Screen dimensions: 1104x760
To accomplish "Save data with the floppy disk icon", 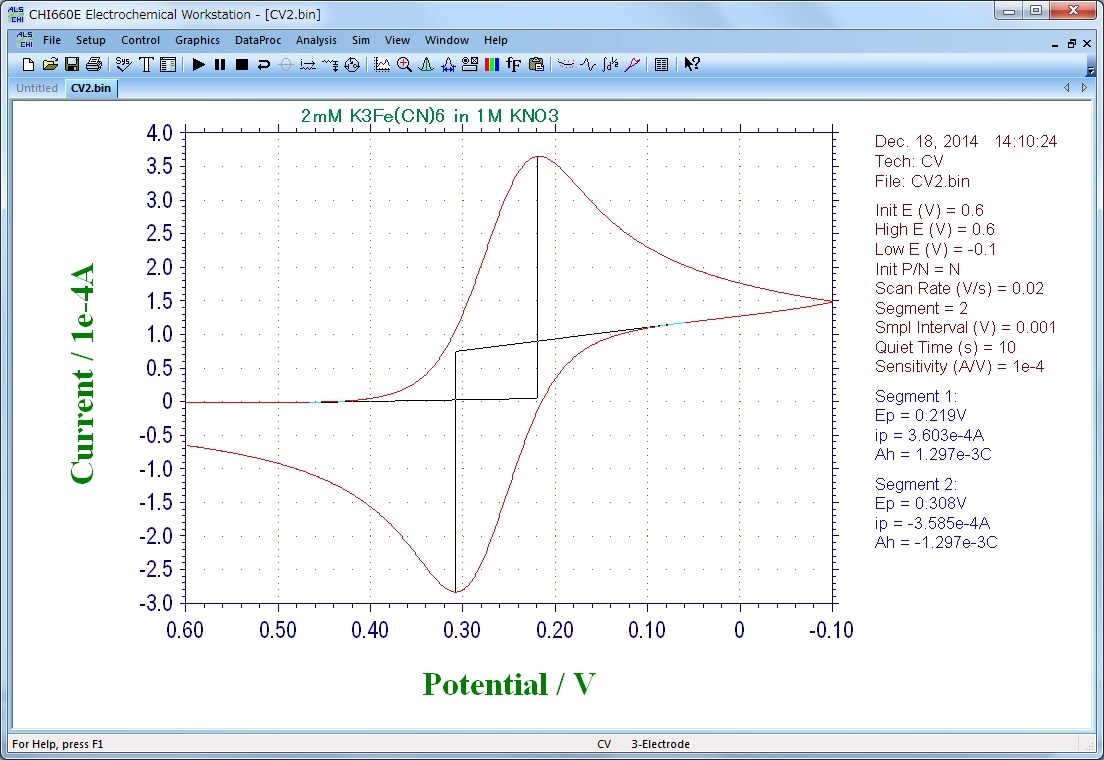I will [x=72, y=65].
